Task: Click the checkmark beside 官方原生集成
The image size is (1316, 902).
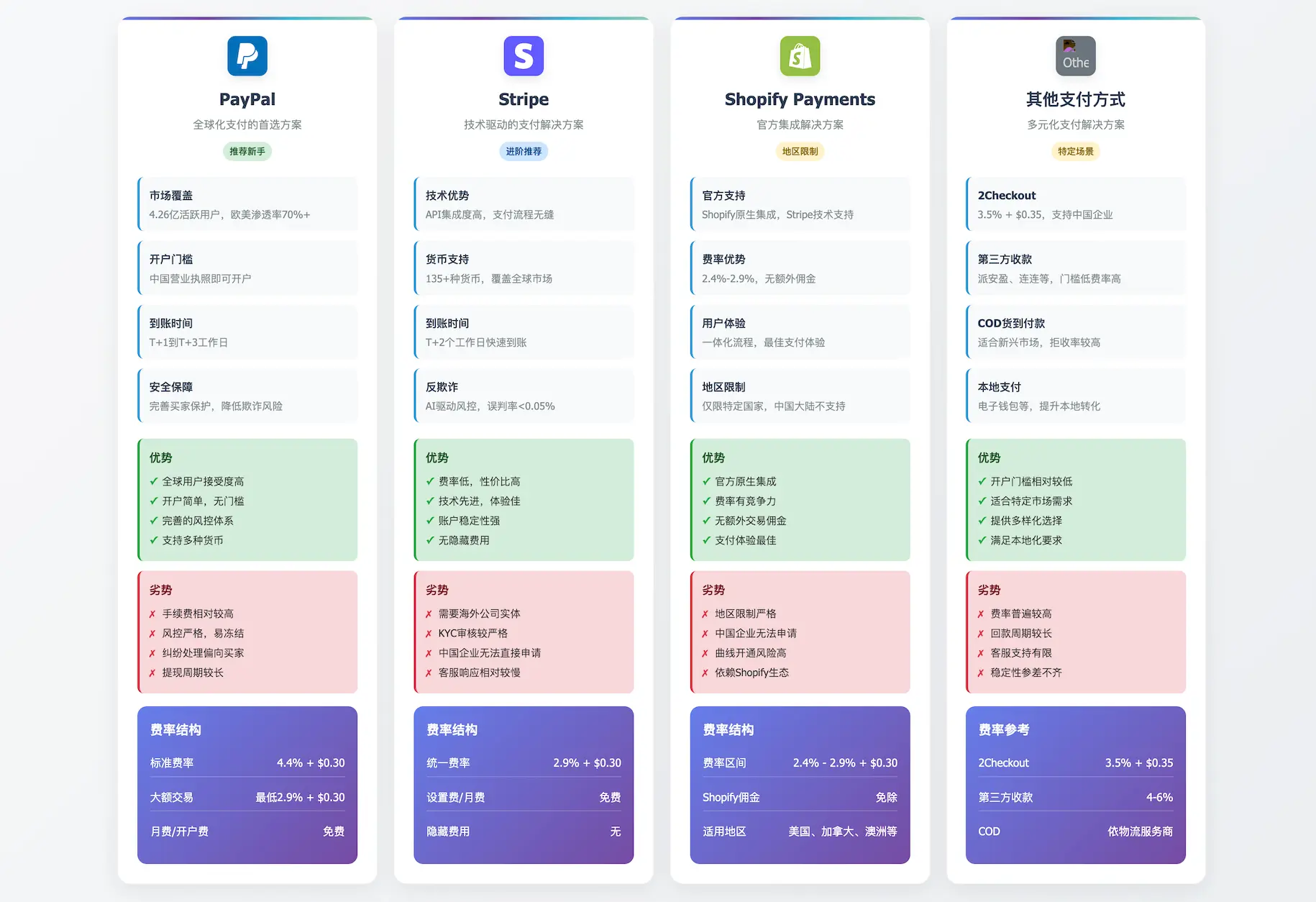Action: point(706,481)
